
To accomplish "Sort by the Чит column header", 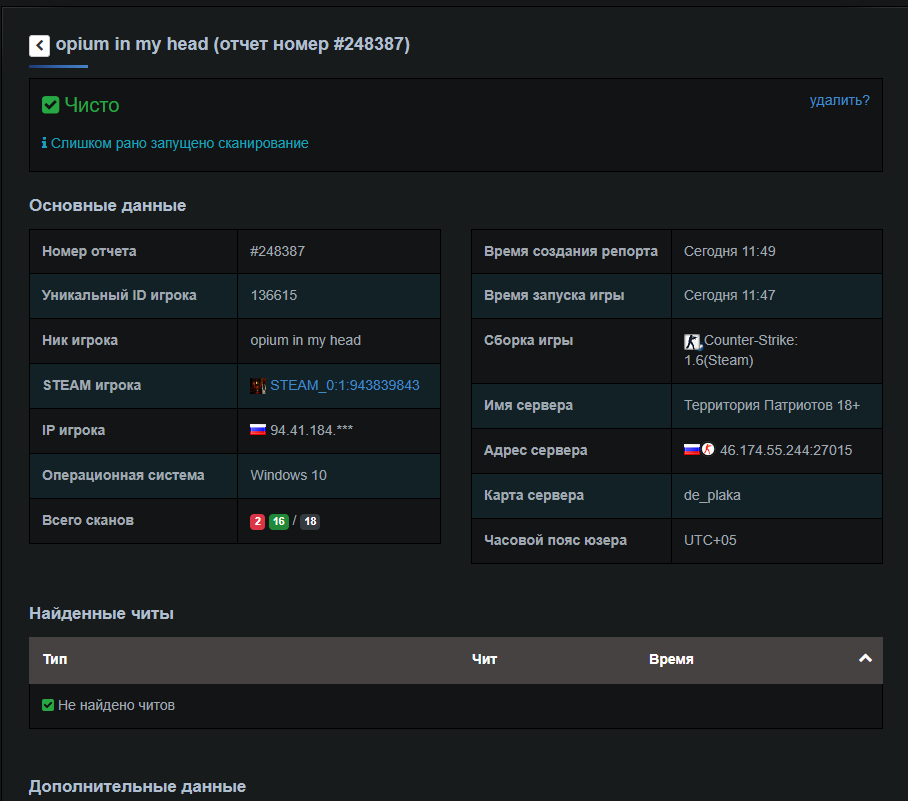I will point(484,660).
